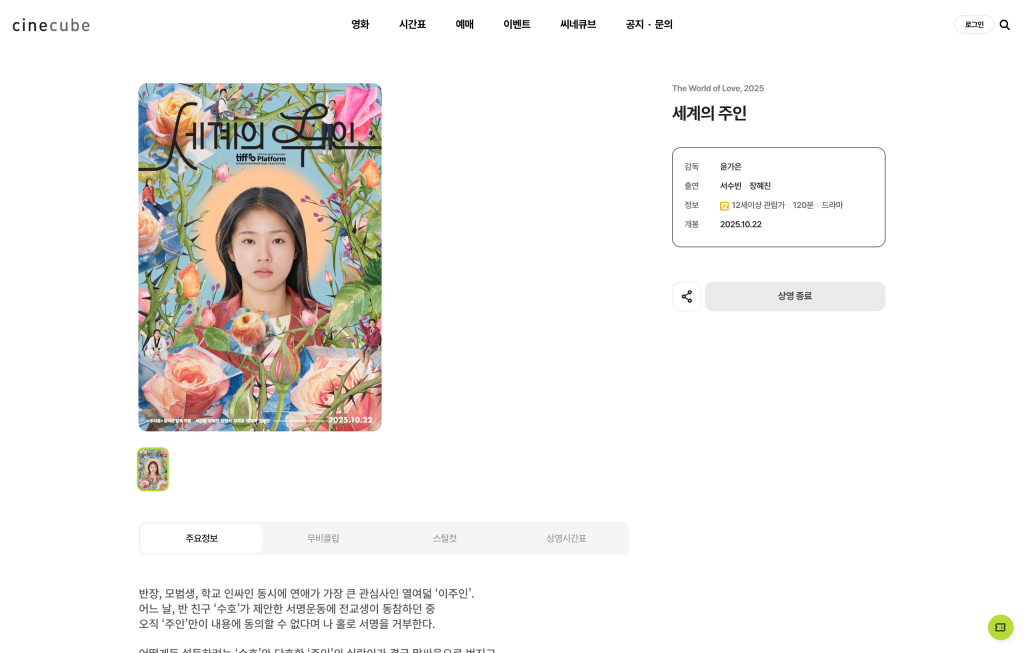Image resolution: width=1024 pixels, height=653 pixels.
Task: Click the 상영 종료 button
Action: coord(795,296)
